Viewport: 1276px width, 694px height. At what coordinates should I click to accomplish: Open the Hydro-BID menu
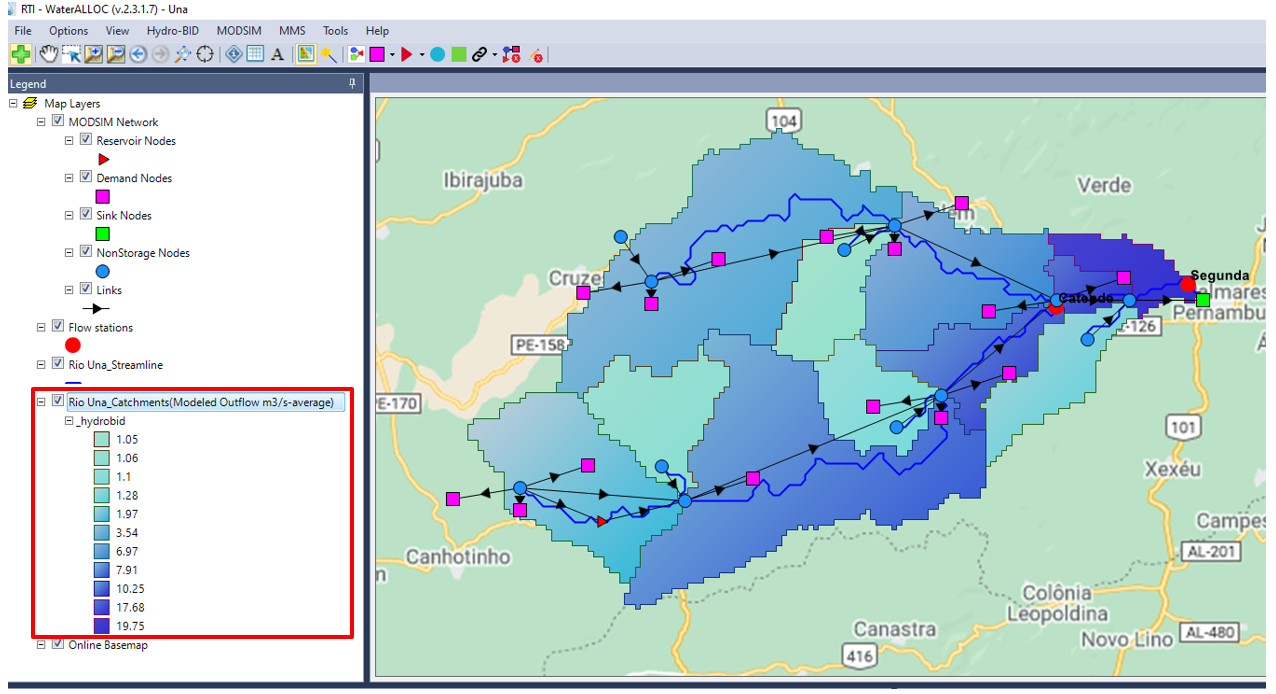(x=173, y=31)
